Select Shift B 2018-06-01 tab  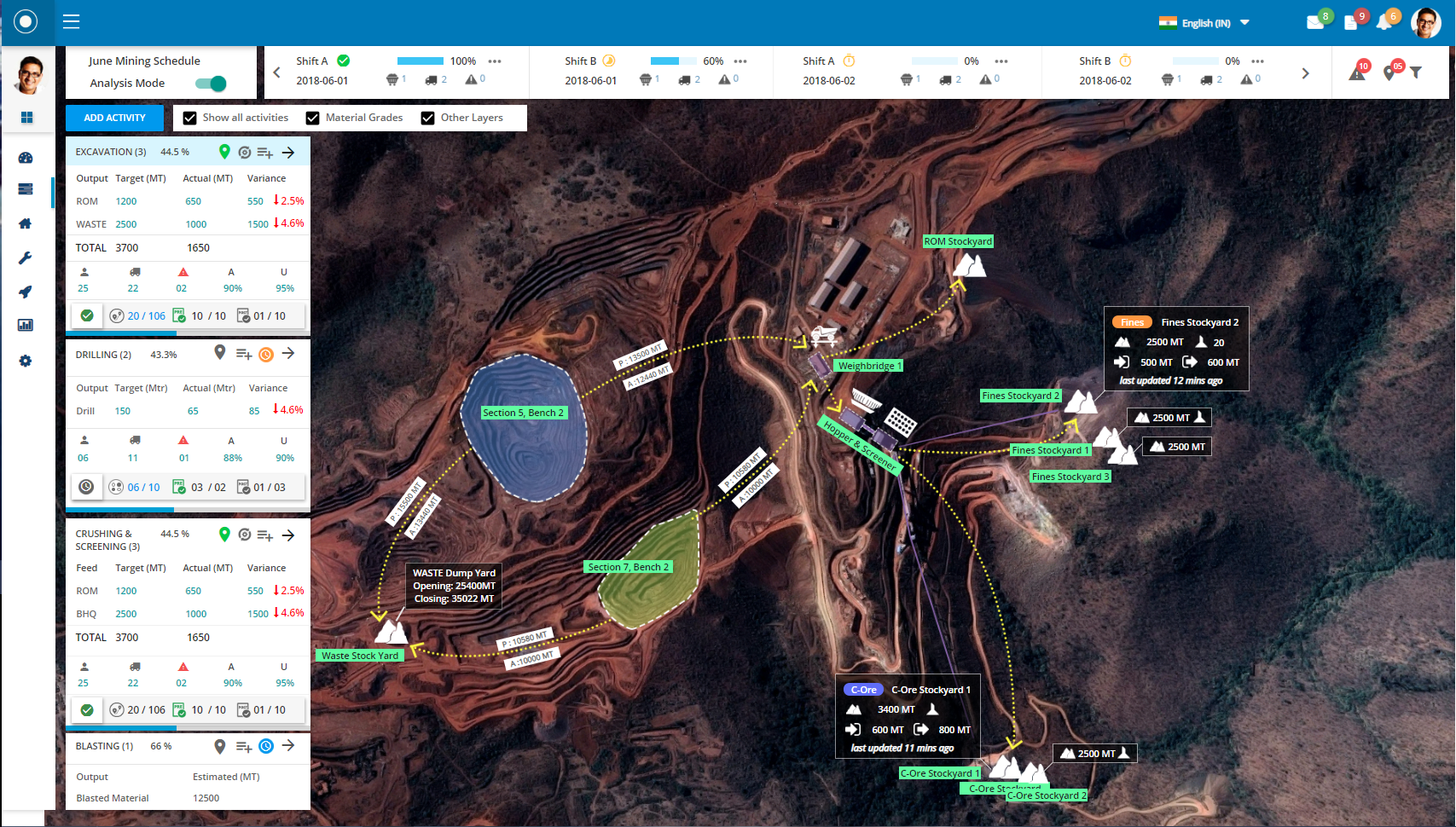pos(651,72)
